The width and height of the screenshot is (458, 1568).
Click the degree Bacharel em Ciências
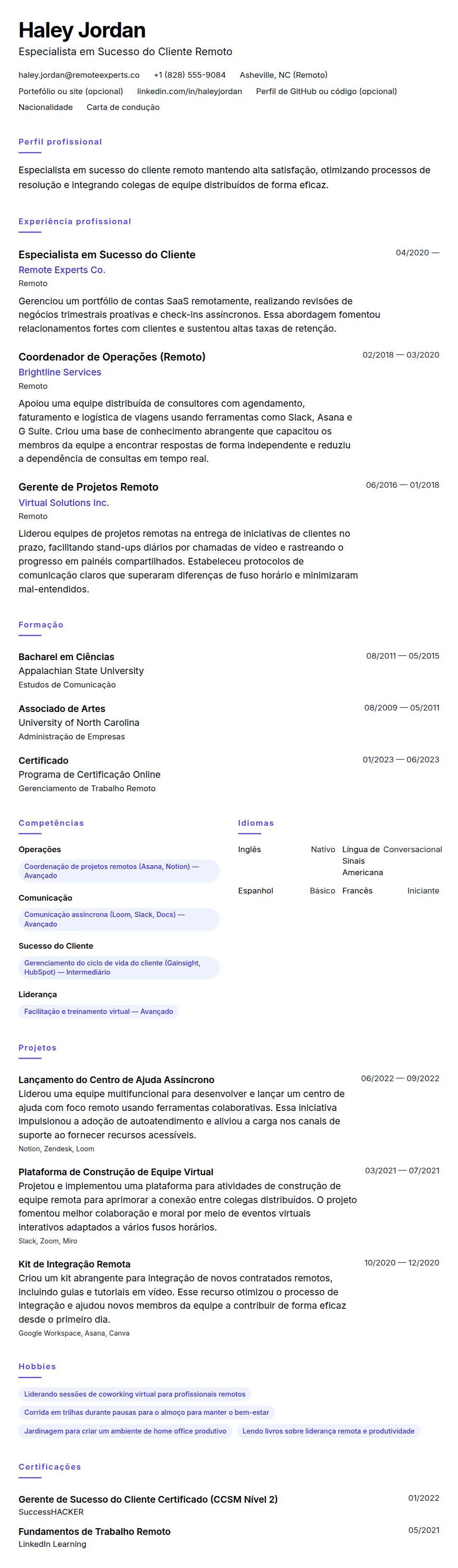(x=66, y=657)
